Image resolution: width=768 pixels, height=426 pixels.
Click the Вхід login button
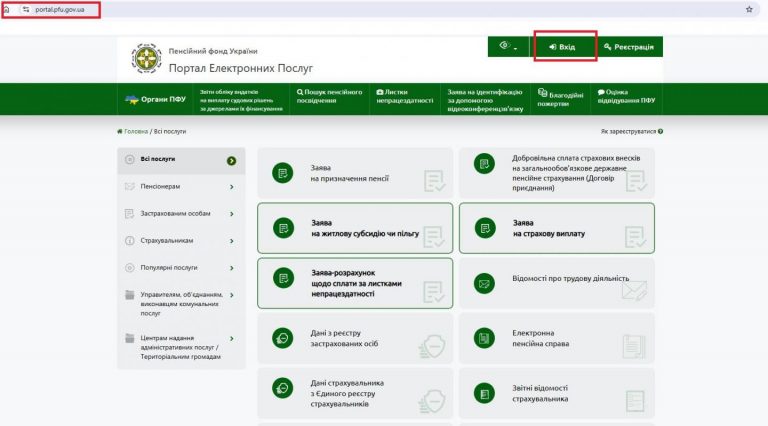coord(565,47)
